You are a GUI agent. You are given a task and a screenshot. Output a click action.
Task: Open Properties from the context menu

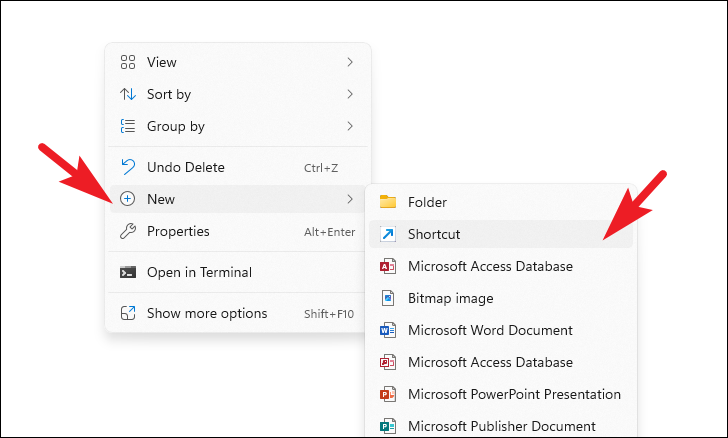click(x=178, y=231)
